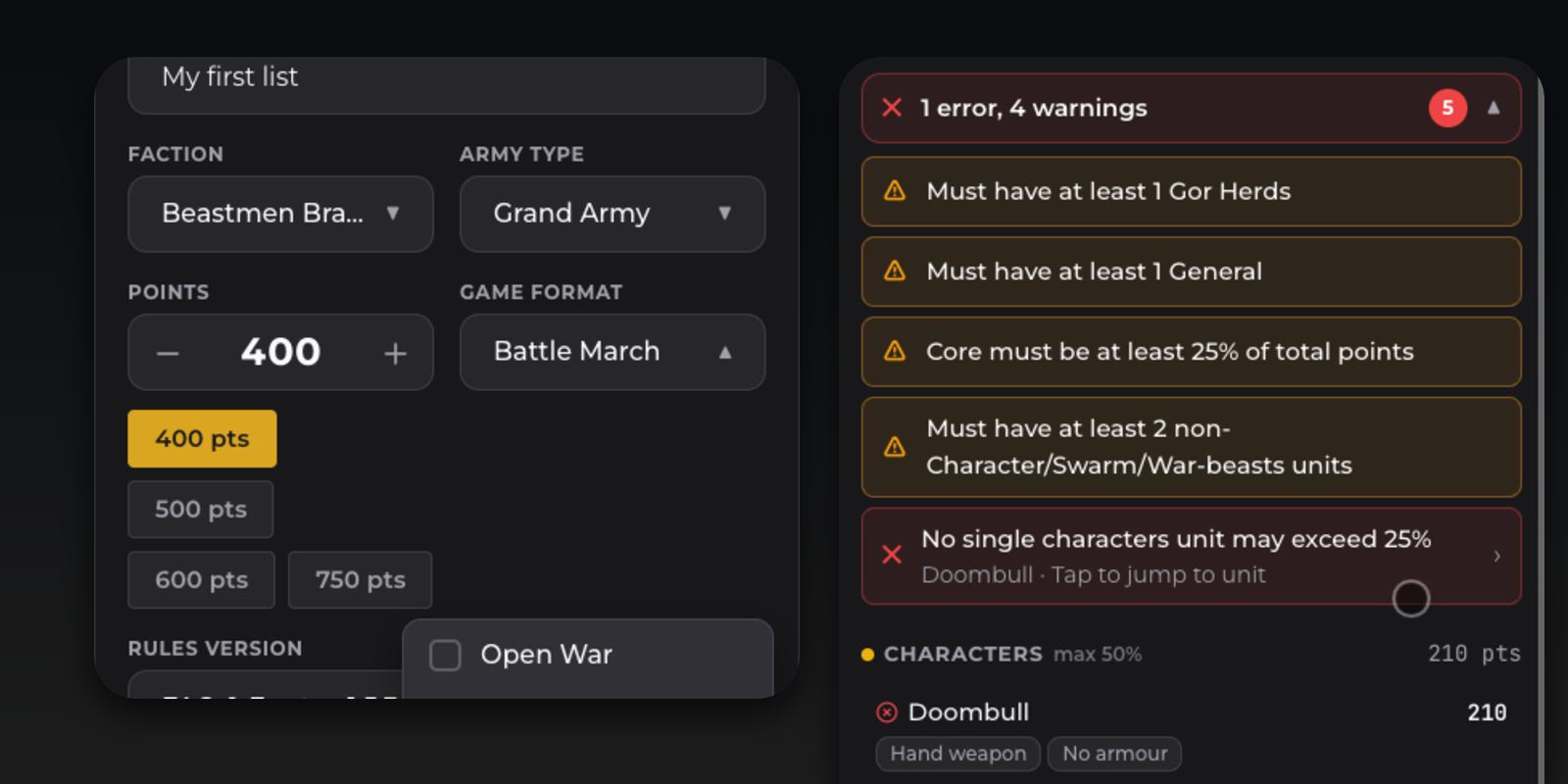This screenshot has width=1568, height=784.
Task: Select the No armour tag
Action: [x=1114, y=754]
